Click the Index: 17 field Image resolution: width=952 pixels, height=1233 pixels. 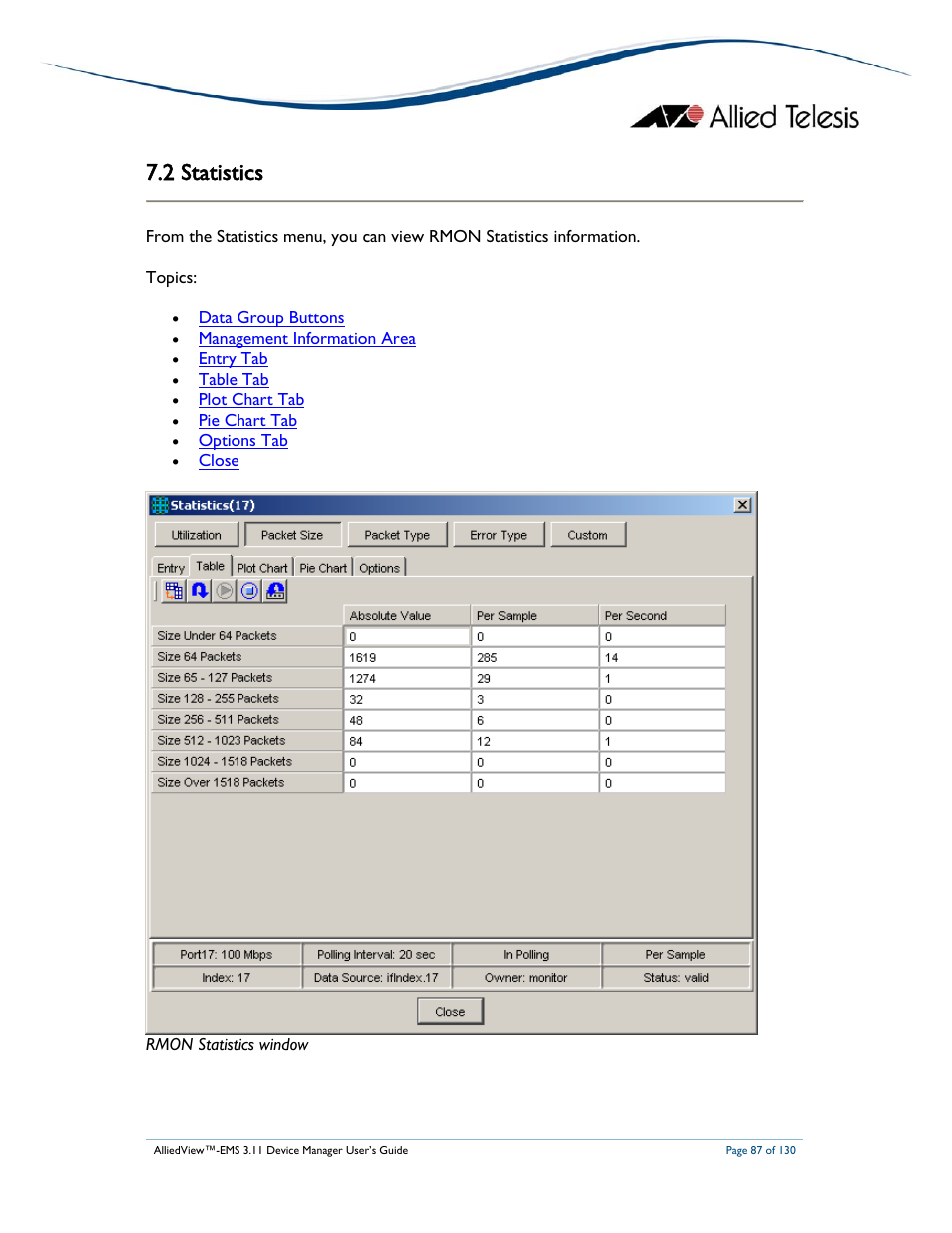[227, 978]
